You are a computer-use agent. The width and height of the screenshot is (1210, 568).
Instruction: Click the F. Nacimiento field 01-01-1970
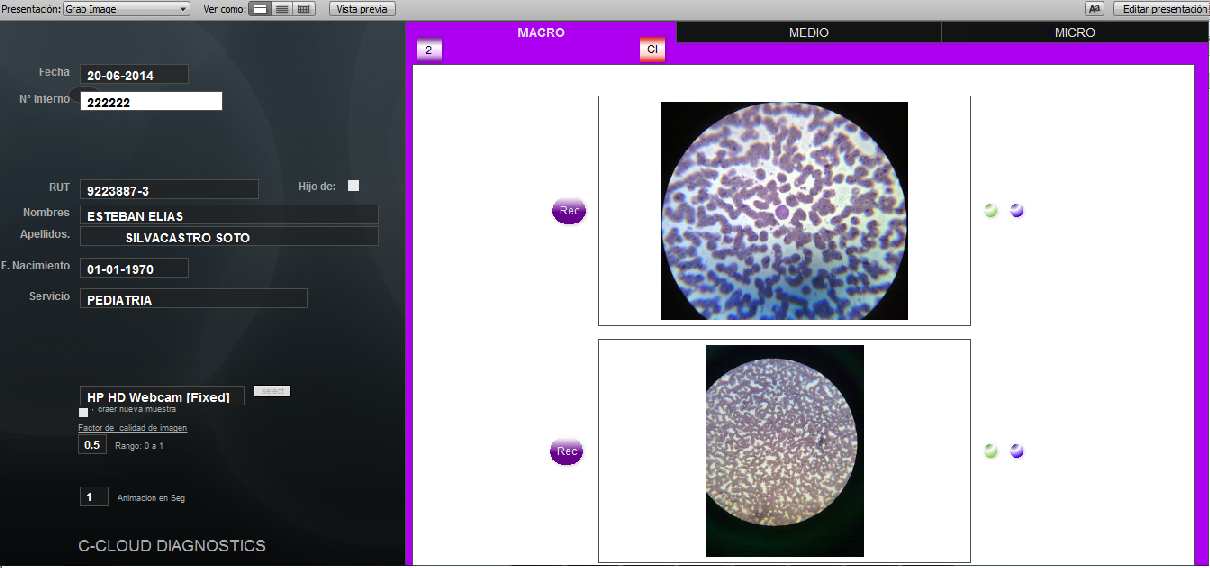click(134, 269)
